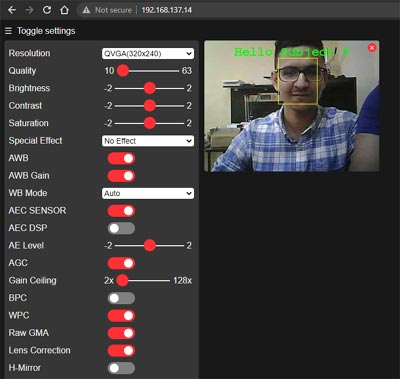Click the Toggle settings label
This screenshot has width=400, height=379.
46,31
